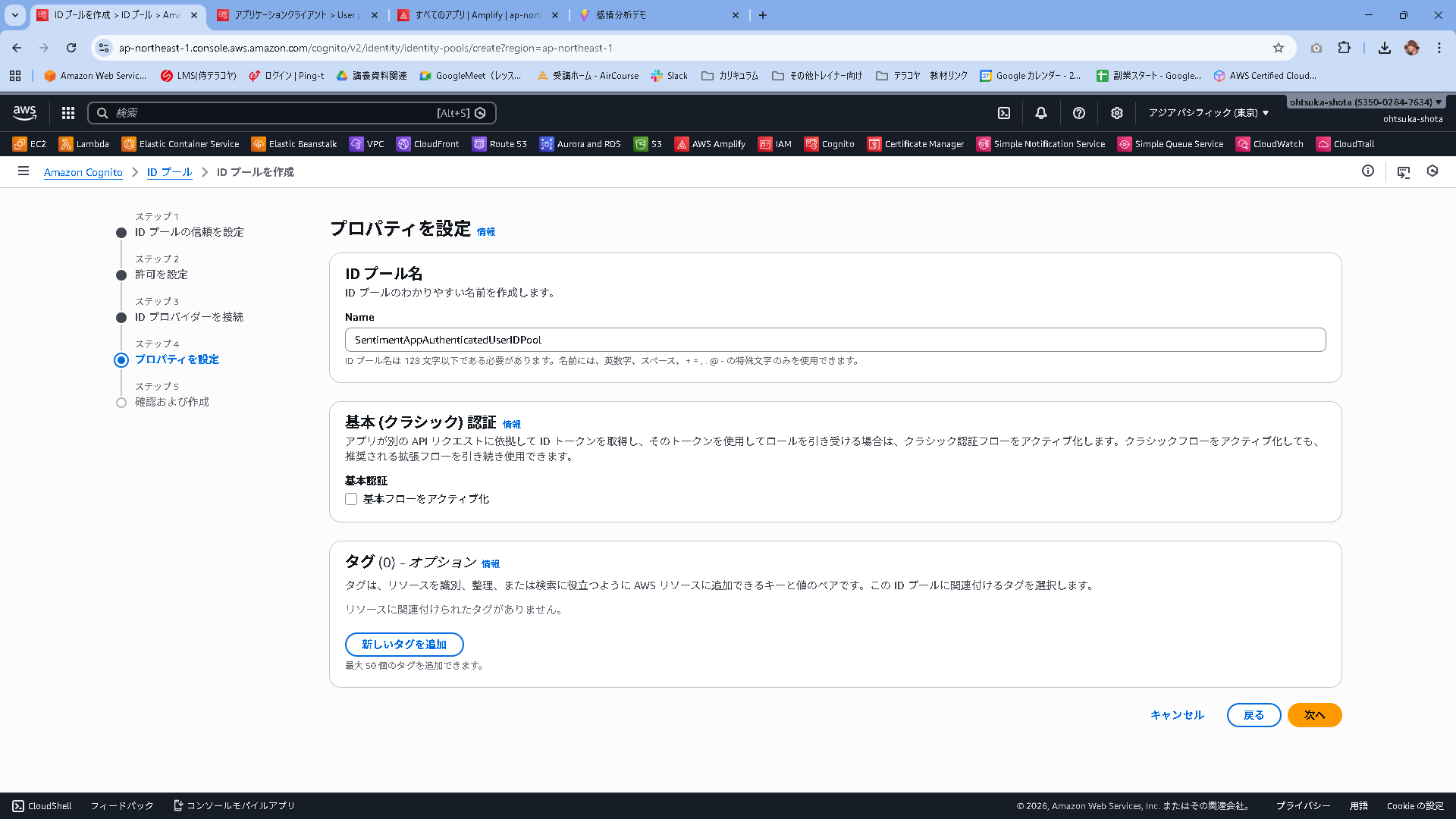Click the 次へ button

[x=1314, y=715]
